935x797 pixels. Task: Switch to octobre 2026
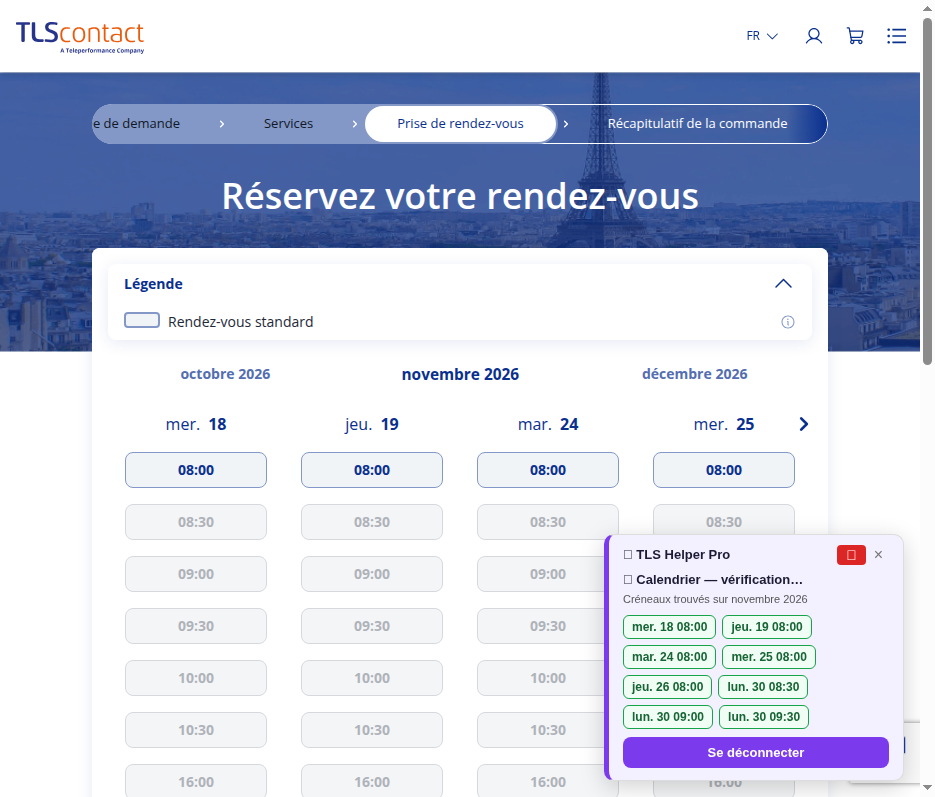point(225,374)
